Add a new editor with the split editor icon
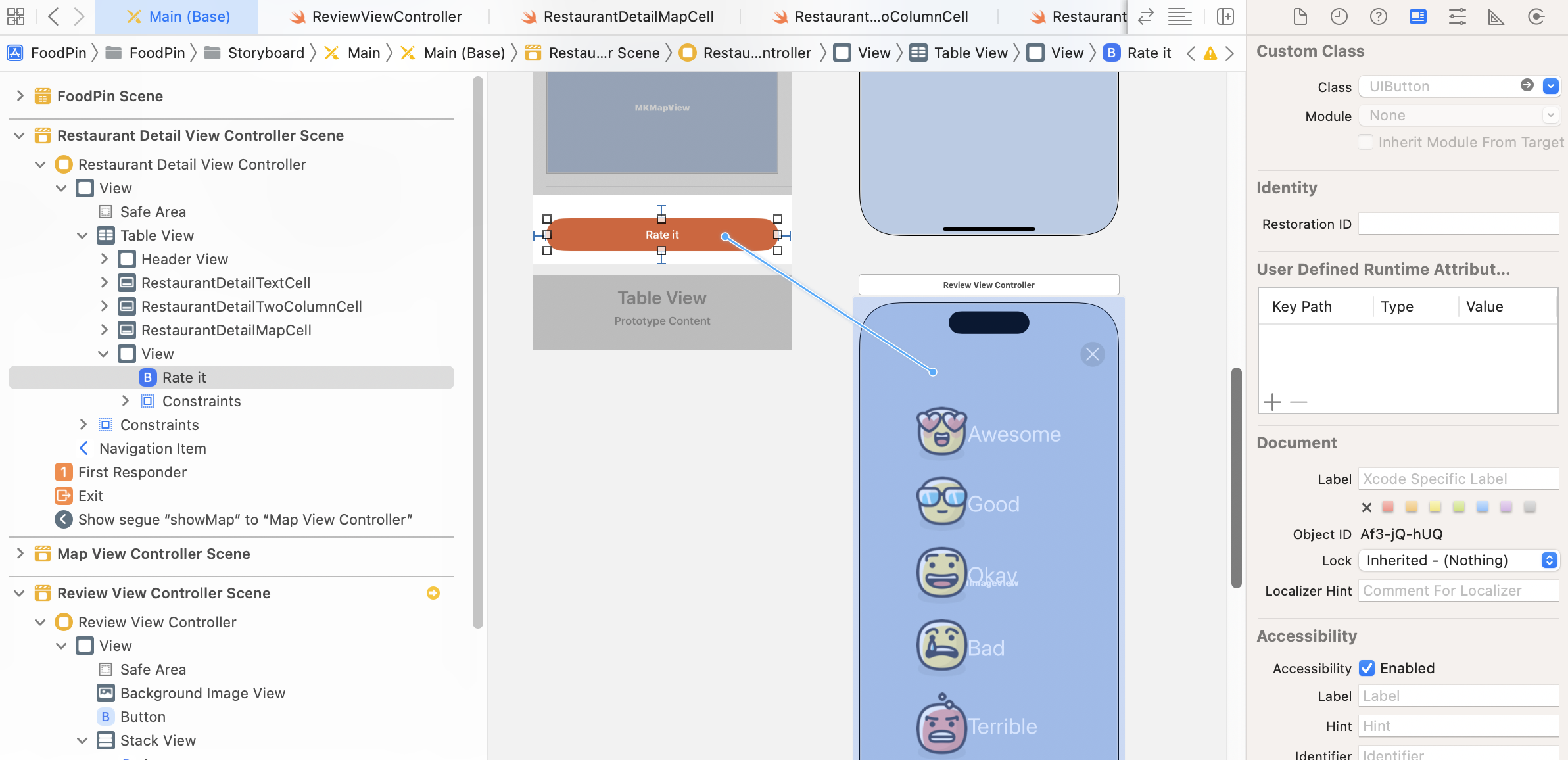Image resolution: width=1568 pixels, height=760 pixels. (1225, 16)
